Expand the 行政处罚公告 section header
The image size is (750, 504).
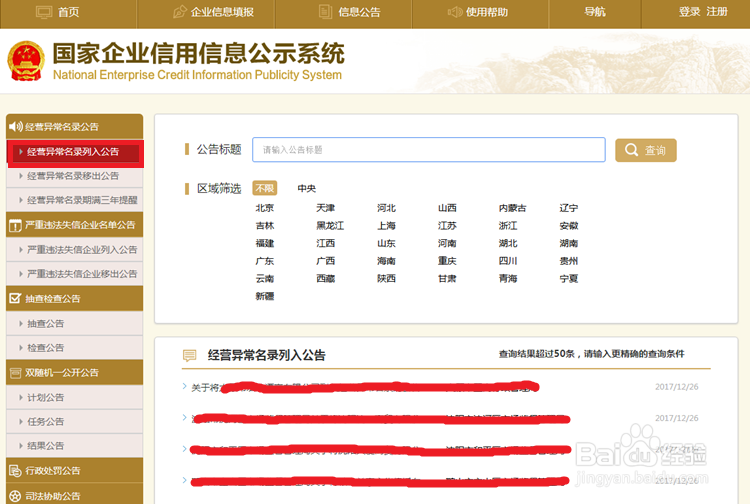tap(75, 471)
